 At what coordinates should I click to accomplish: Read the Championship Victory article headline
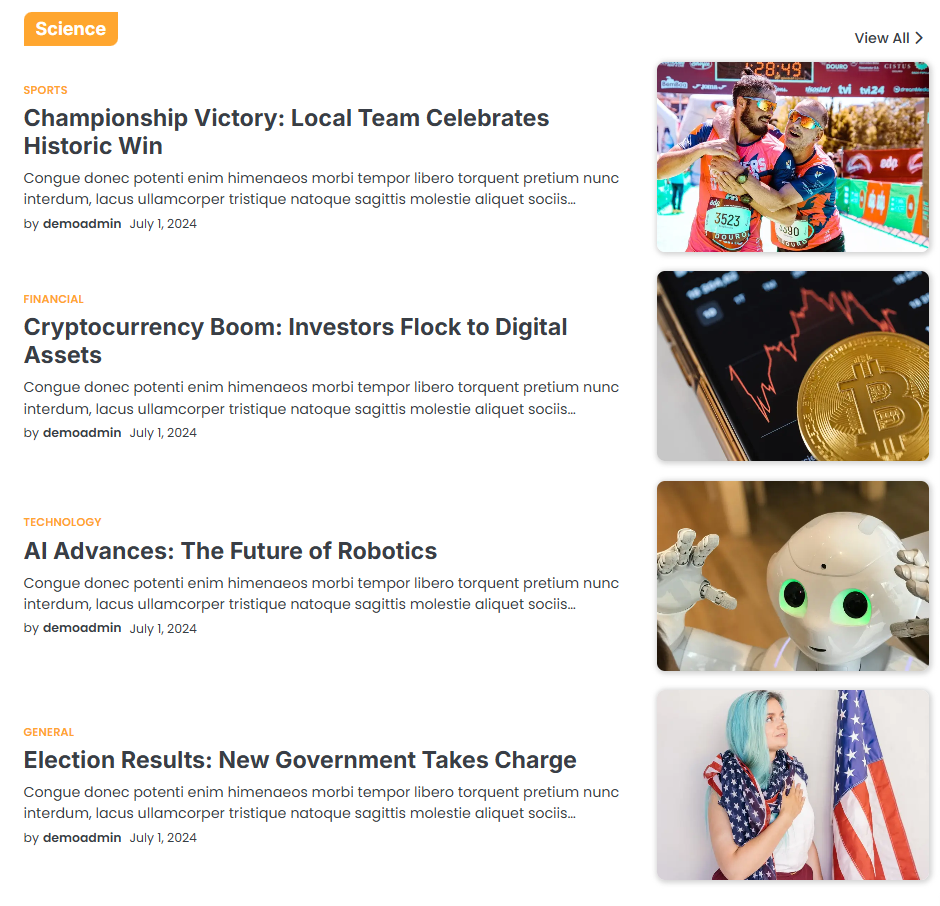[x=286, y=132]
